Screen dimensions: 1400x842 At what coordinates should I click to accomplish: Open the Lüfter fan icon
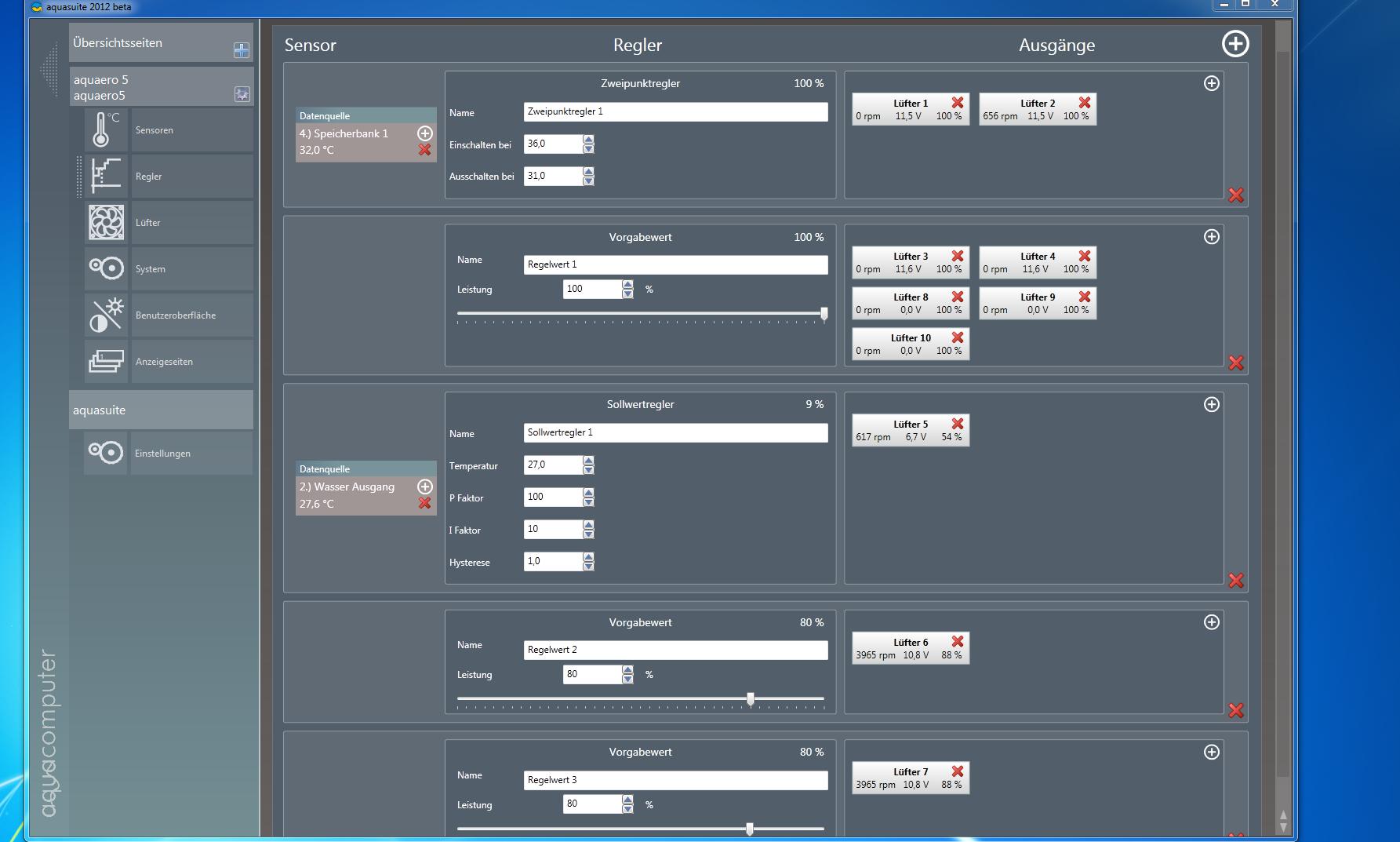click(105, 223)
